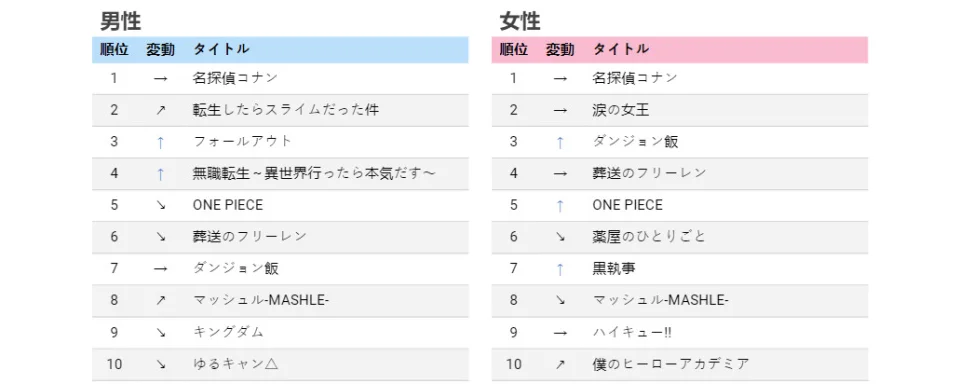Click down-right arrow beside キングダム
Screen dimensions: 960x384
pyautogui.click(x=160, y=333)
